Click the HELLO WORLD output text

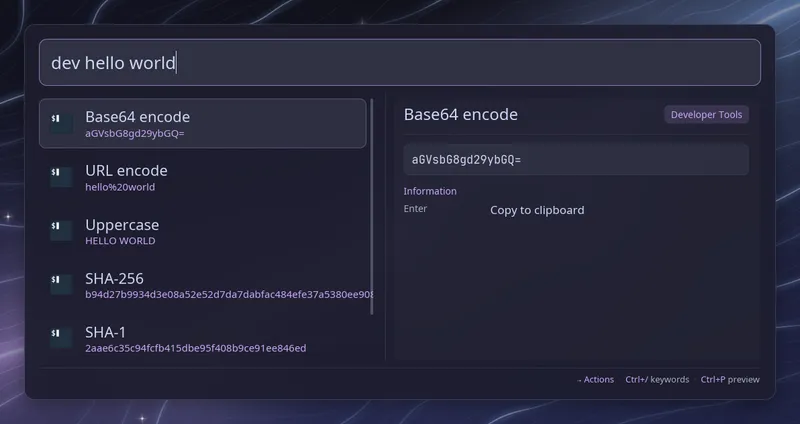[120, 241]
